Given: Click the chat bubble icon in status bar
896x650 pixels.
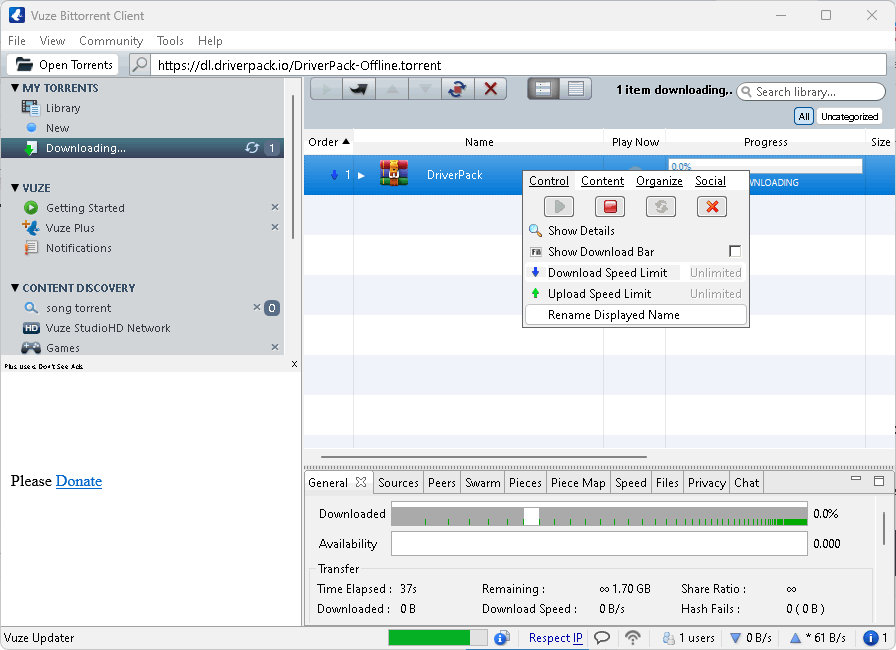Looking at the screenshot, I should click(602, 637).
